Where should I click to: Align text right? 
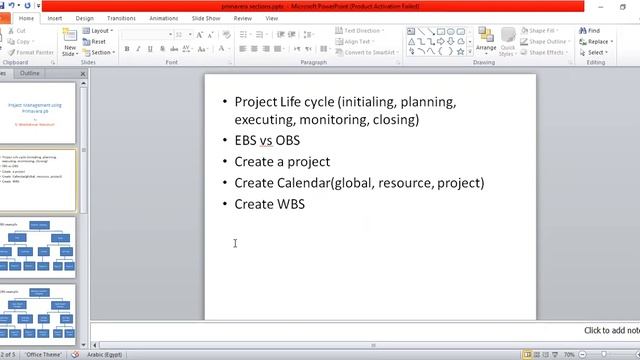[266, 49]
